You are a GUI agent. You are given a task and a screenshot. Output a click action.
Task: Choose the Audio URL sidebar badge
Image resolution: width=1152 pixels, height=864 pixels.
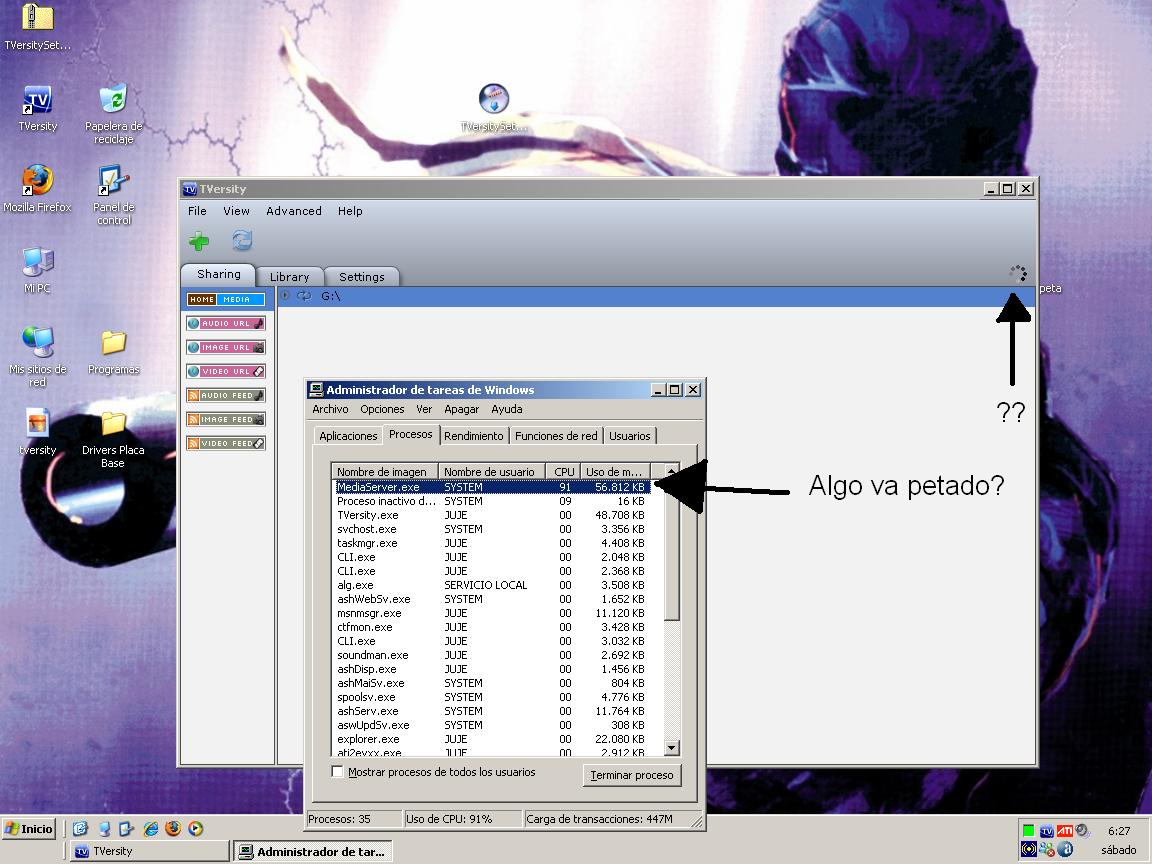pyautogui.click(x=225, y=323)
